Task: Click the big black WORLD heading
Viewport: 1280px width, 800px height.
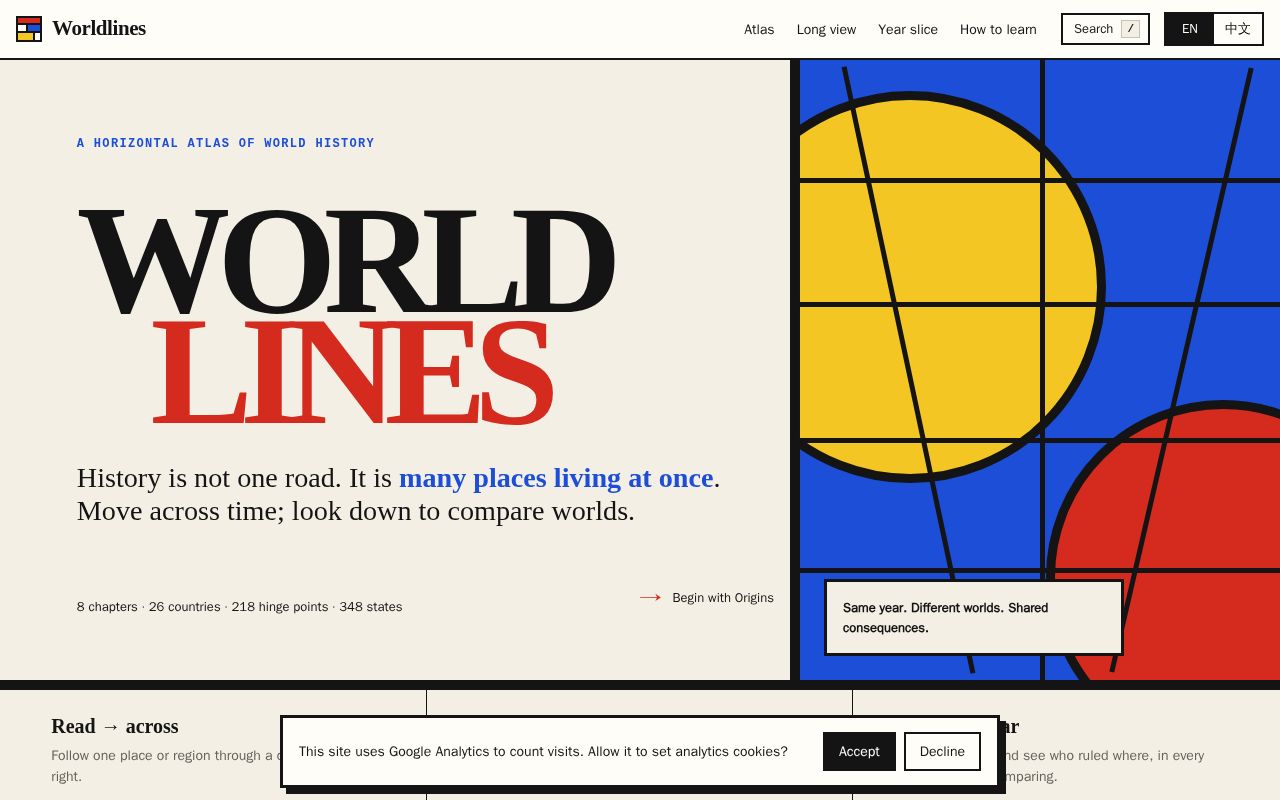Action: coord(346,262)
